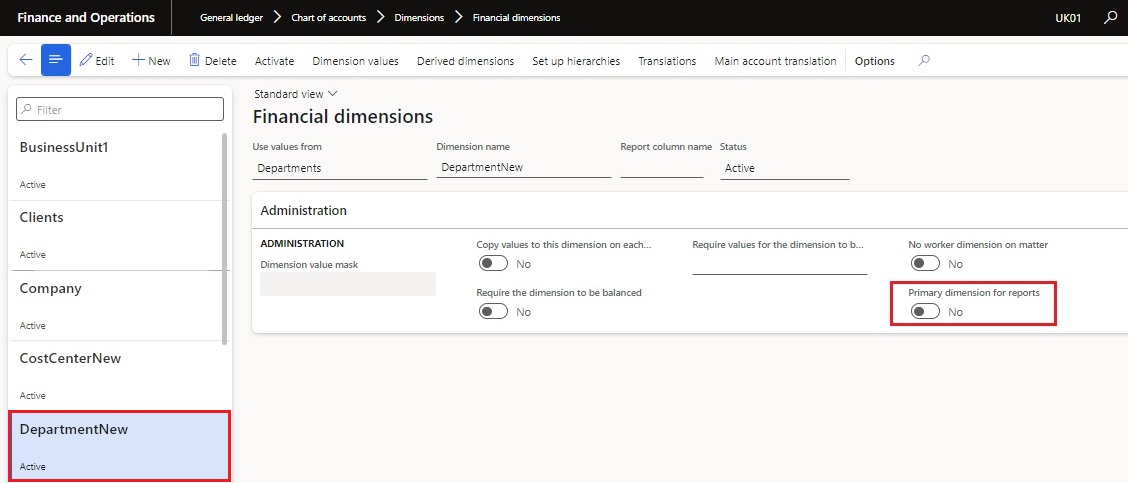This screenshot has height=483, width=1128.
Task: Toggle the list pane hamburger icon
Action: [x=56, y=60]
